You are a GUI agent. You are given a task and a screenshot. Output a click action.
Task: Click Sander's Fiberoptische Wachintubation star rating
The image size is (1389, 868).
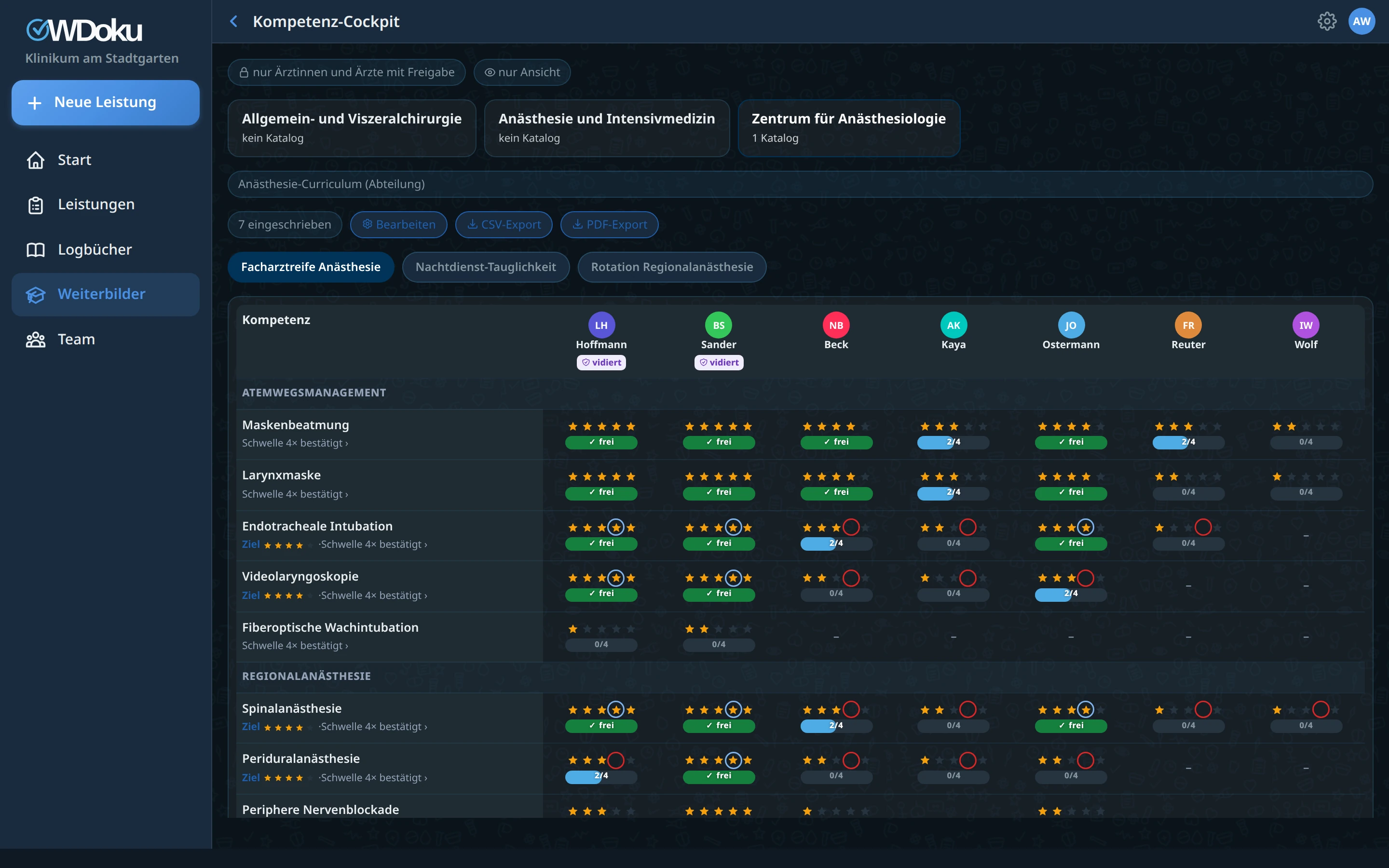pos(719,629)
